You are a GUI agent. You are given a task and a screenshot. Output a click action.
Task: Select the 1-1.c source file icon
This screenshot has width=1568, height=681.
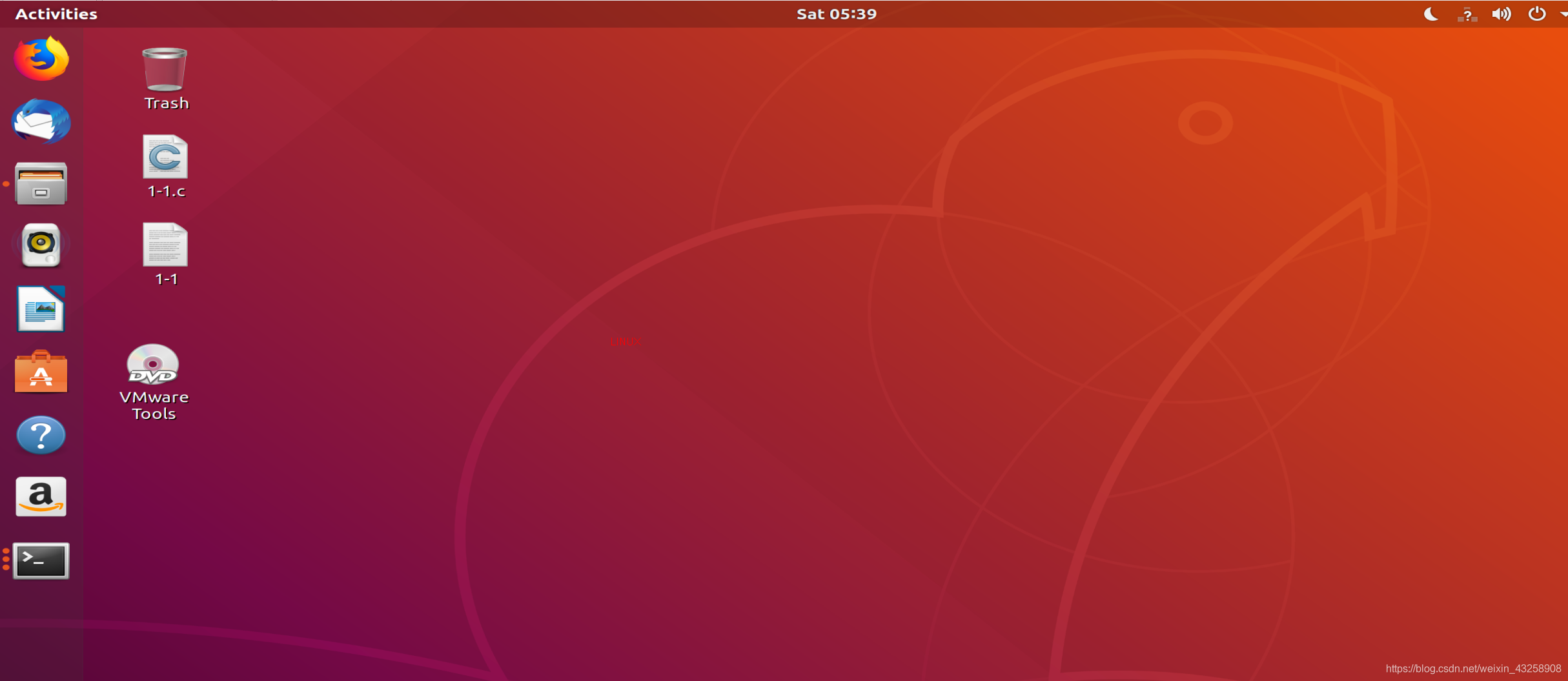tap(165, 157)
